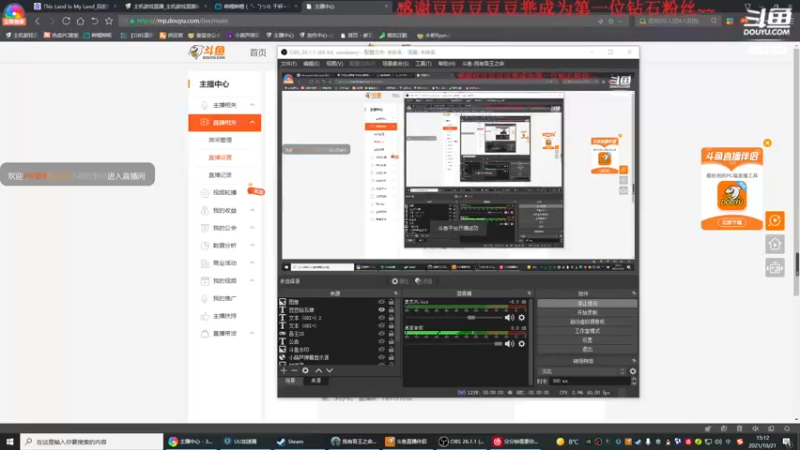
Task: Expand the 主播相关 sidebar section
Action: pos(252,105)
